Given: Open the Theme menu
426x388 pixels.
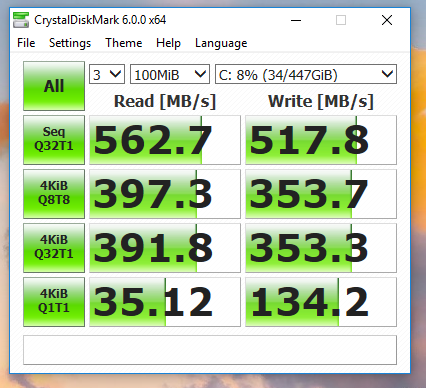Looking at the screenshot, I should pyautogui.click(x=124, y=43).
